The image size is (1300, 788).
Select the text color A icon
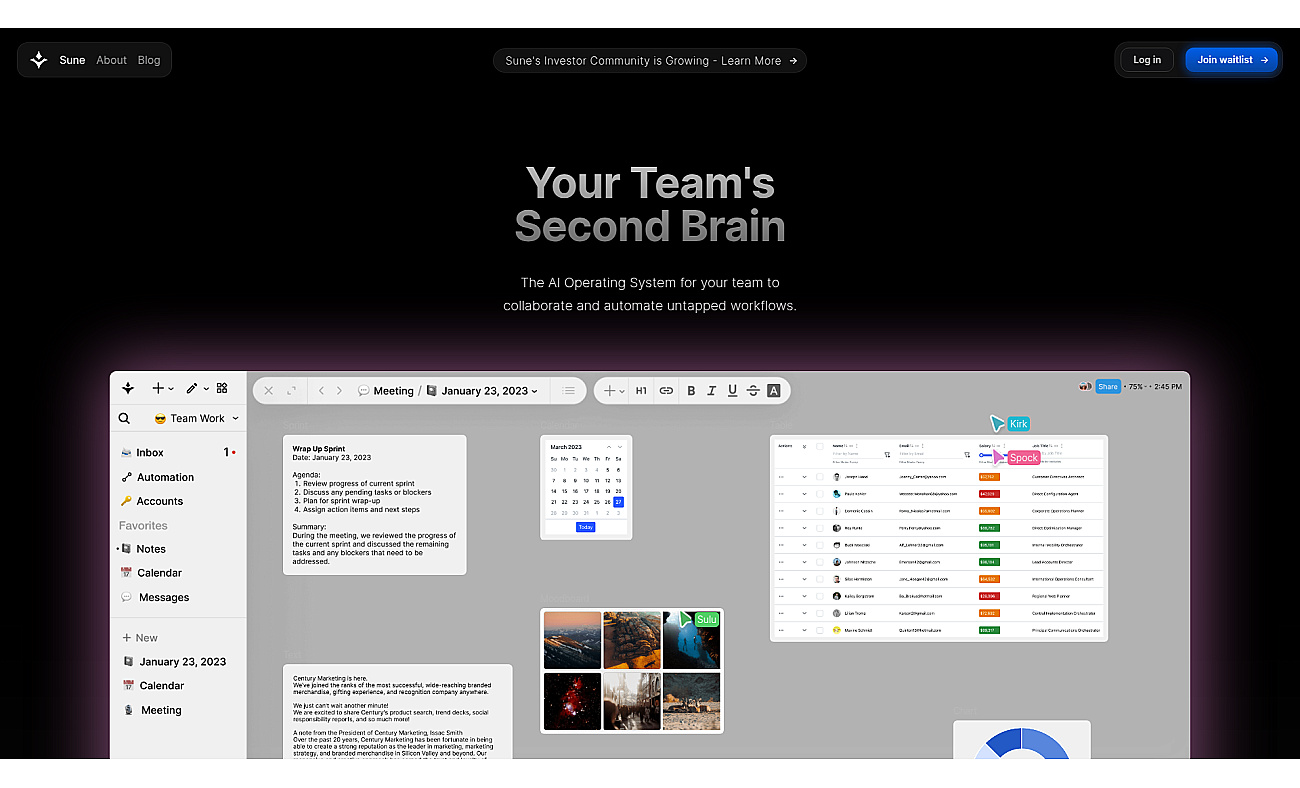pyautogui.click(x=774, y=391)
